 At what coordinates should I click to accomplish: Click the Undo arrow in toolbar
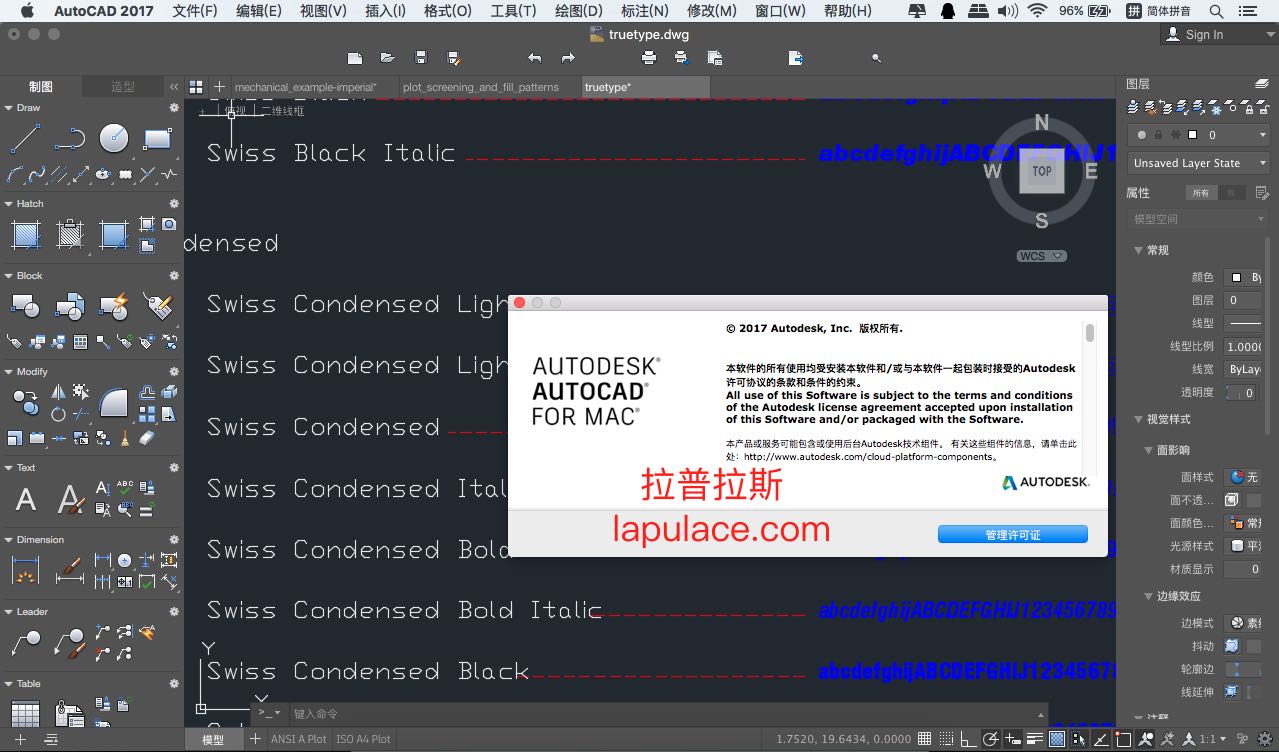[535, 58]
